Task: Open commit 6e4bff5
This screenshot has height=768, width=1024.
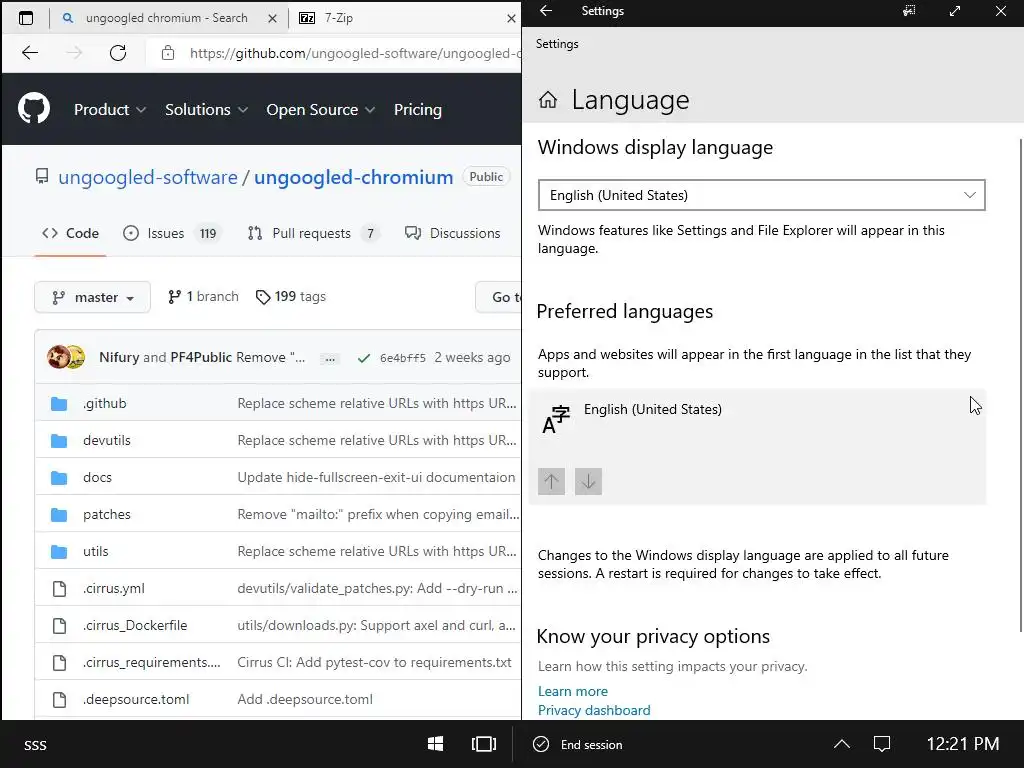Action: point(402,358)
